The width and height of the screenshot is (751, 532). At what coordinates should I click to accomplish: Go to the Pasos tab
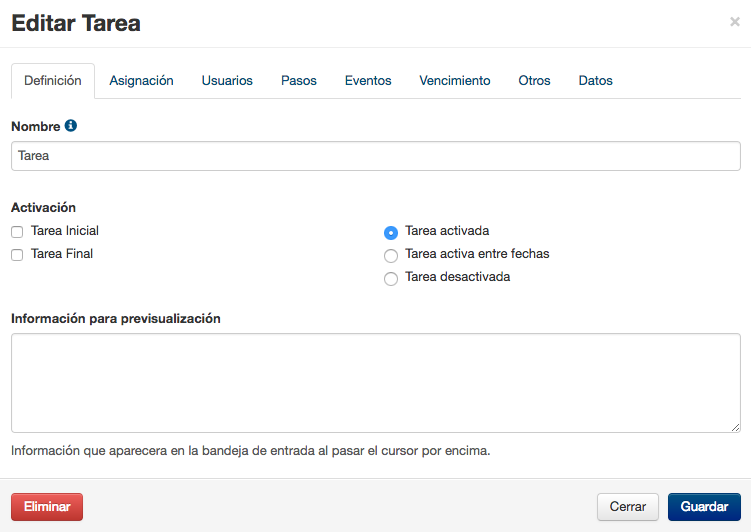point(298,80)
